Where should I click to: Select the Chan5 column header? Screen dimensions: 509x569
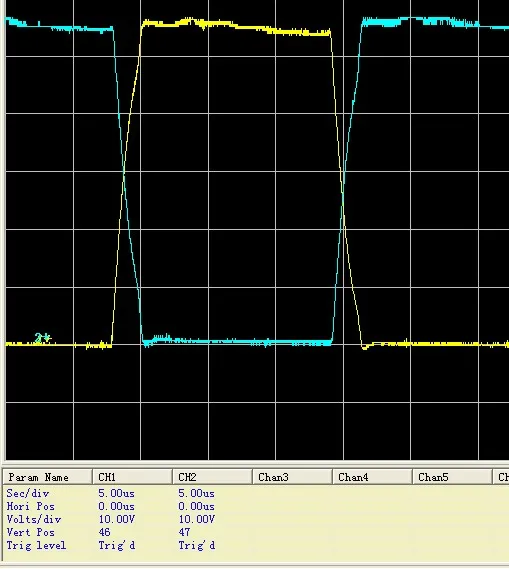pyautogui.click(x=452, y=477)
